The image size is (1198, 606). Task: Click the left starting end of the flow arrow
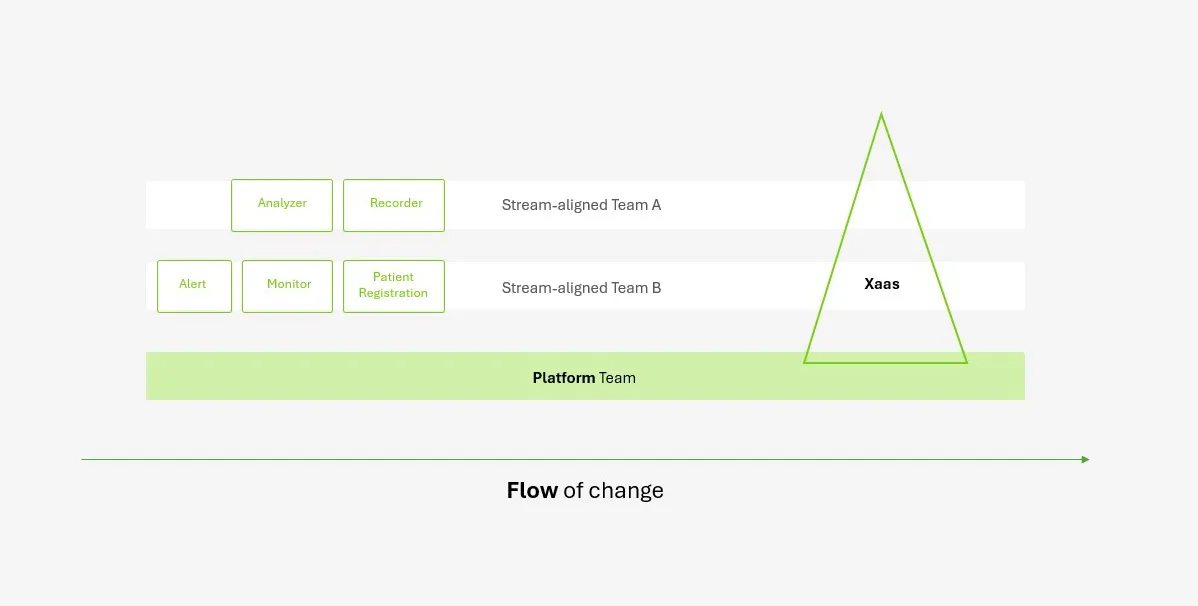84,460
